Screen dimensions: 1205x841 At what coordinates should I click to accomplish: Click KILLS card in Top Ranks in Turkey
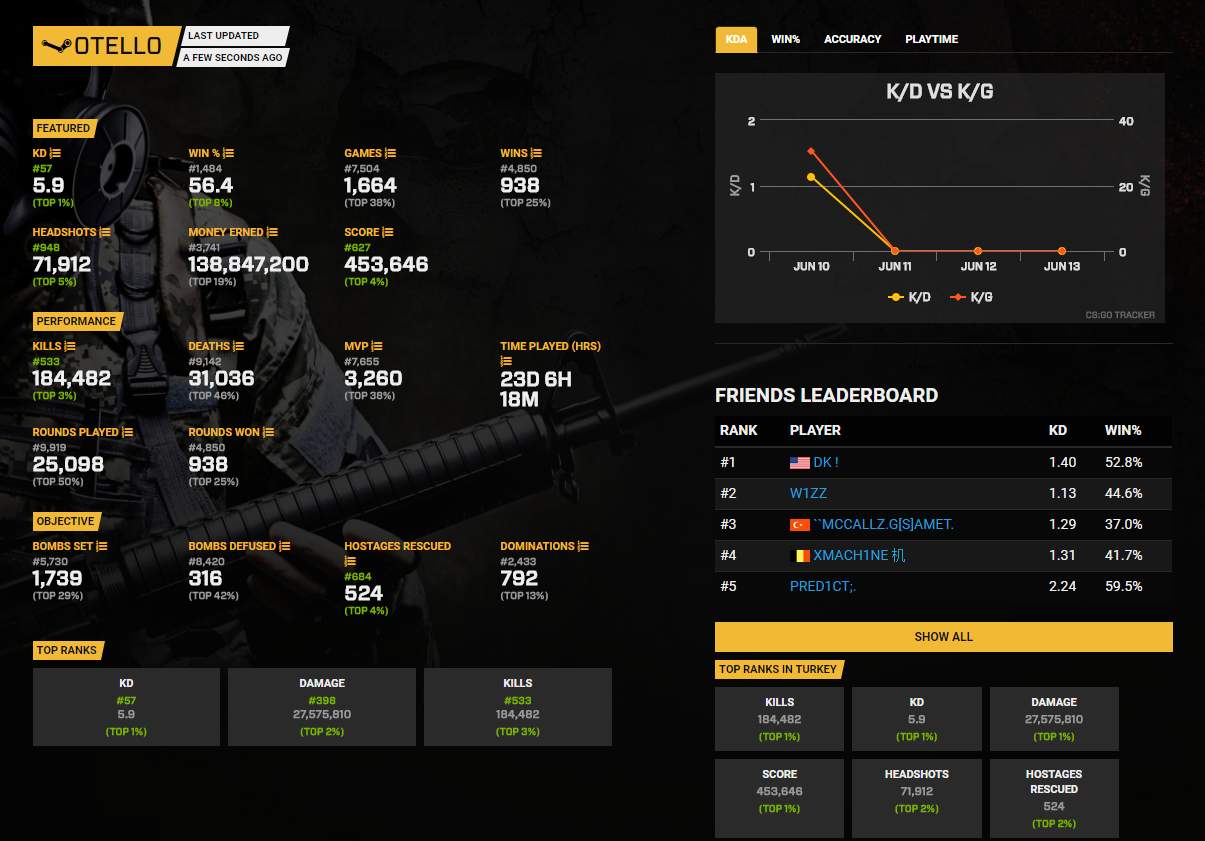(779, 719)
